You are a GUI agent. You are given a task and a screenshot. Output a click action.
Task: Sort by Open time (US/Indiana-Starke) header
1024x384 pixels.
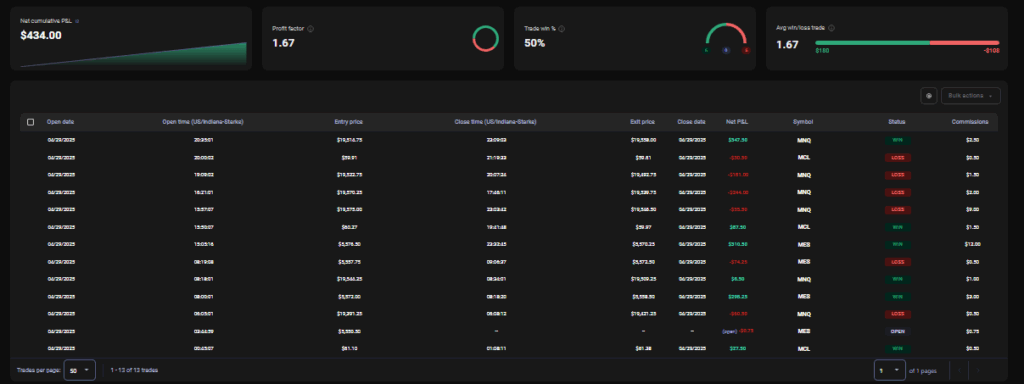pos(203,122)
